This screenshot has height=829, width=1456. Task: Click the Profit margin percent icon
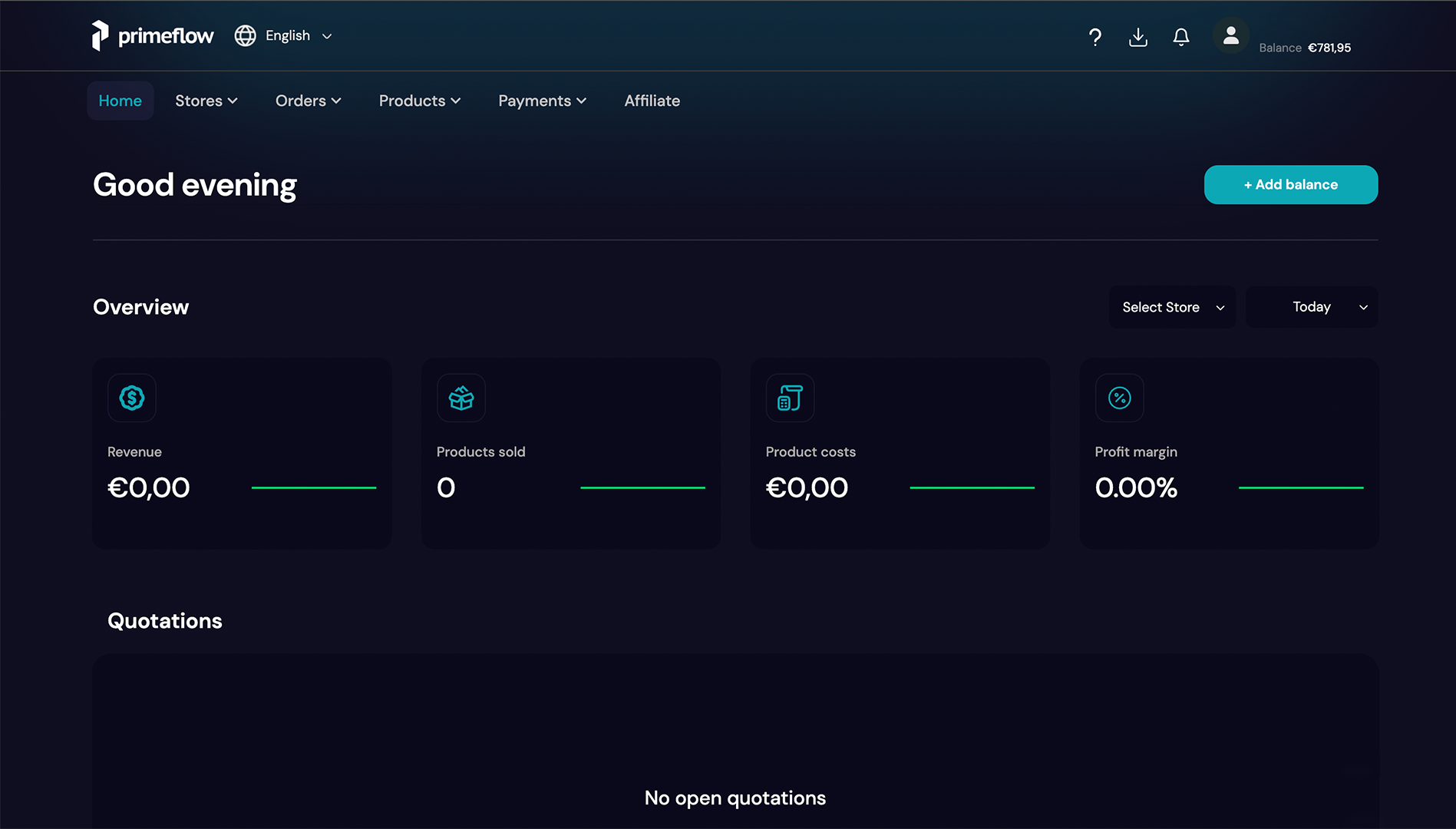1119,398
